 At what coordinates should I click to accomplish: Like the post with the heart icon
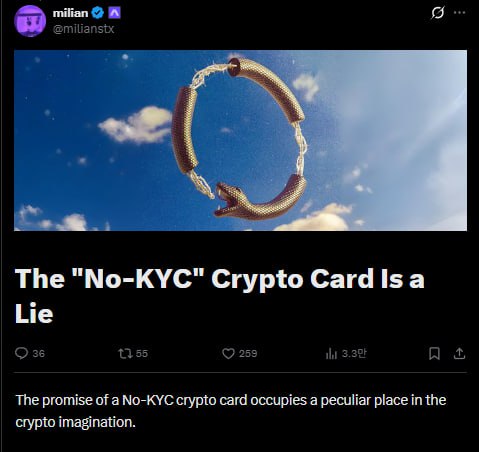point(228,353)
